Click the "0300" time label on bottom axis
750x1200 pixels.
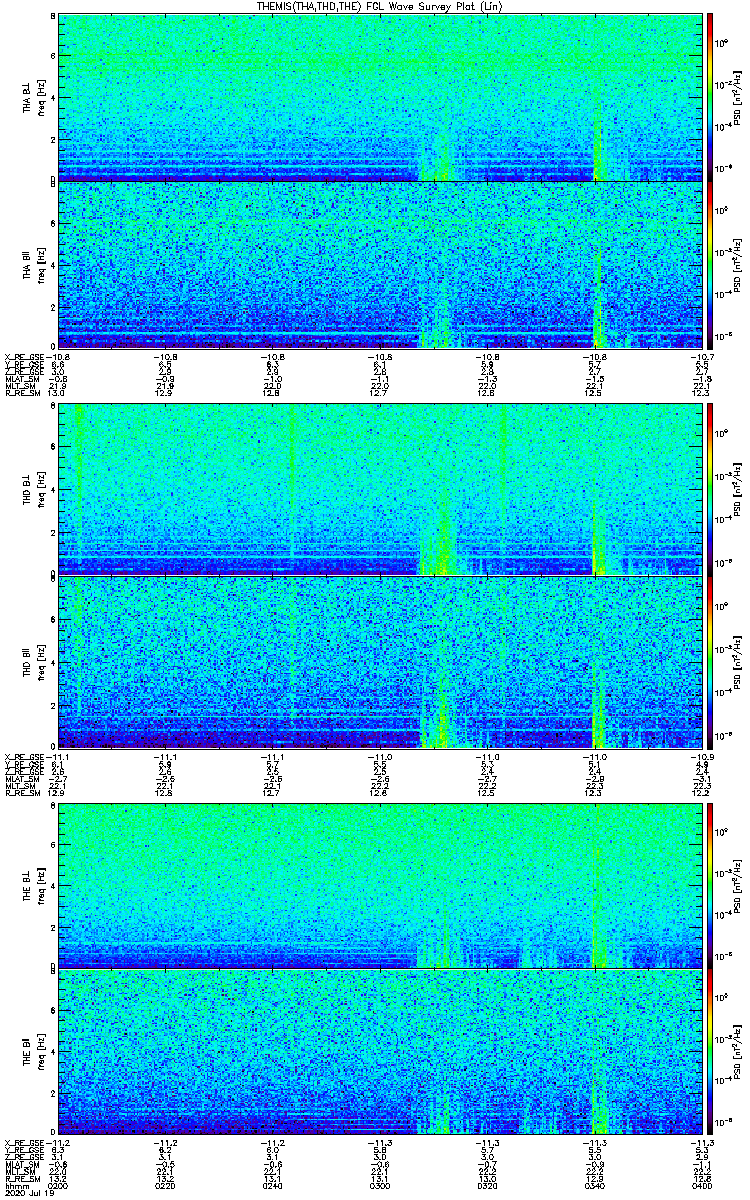tap(380, 1185)
